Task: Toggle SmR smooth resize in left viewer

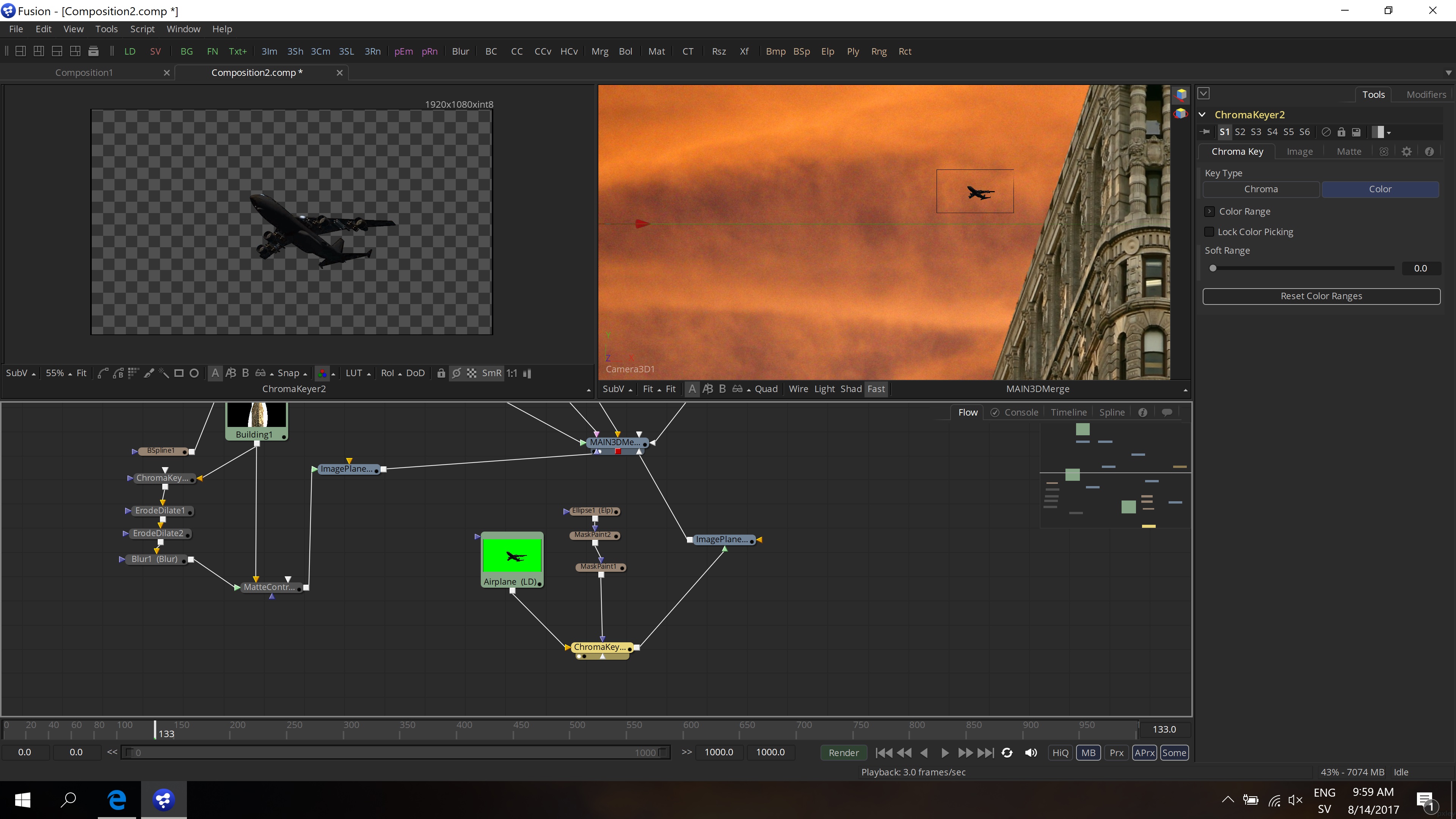Action: click(x=491, y=373)
